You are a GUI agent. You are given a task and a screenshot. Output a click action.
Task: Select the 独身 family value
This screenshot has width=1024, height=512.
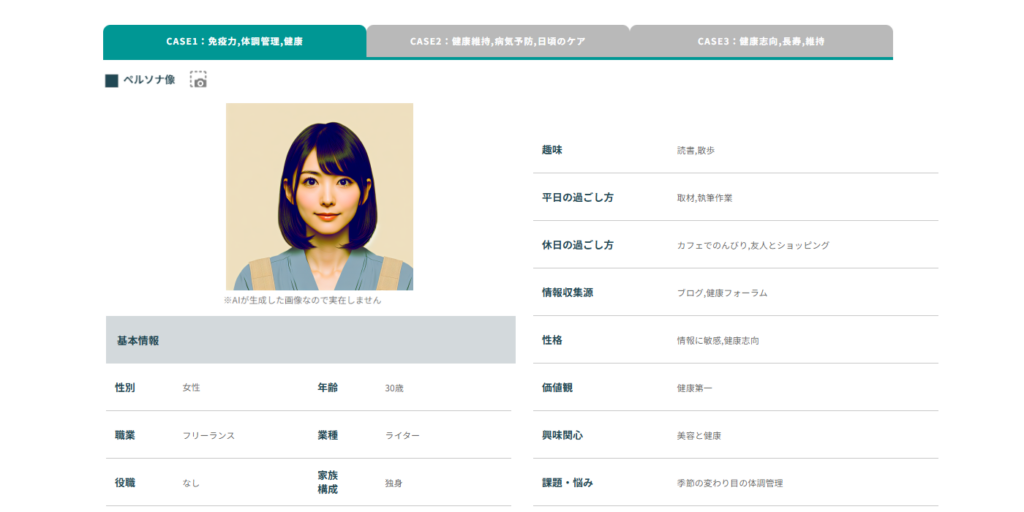click(x=394, y=483)
